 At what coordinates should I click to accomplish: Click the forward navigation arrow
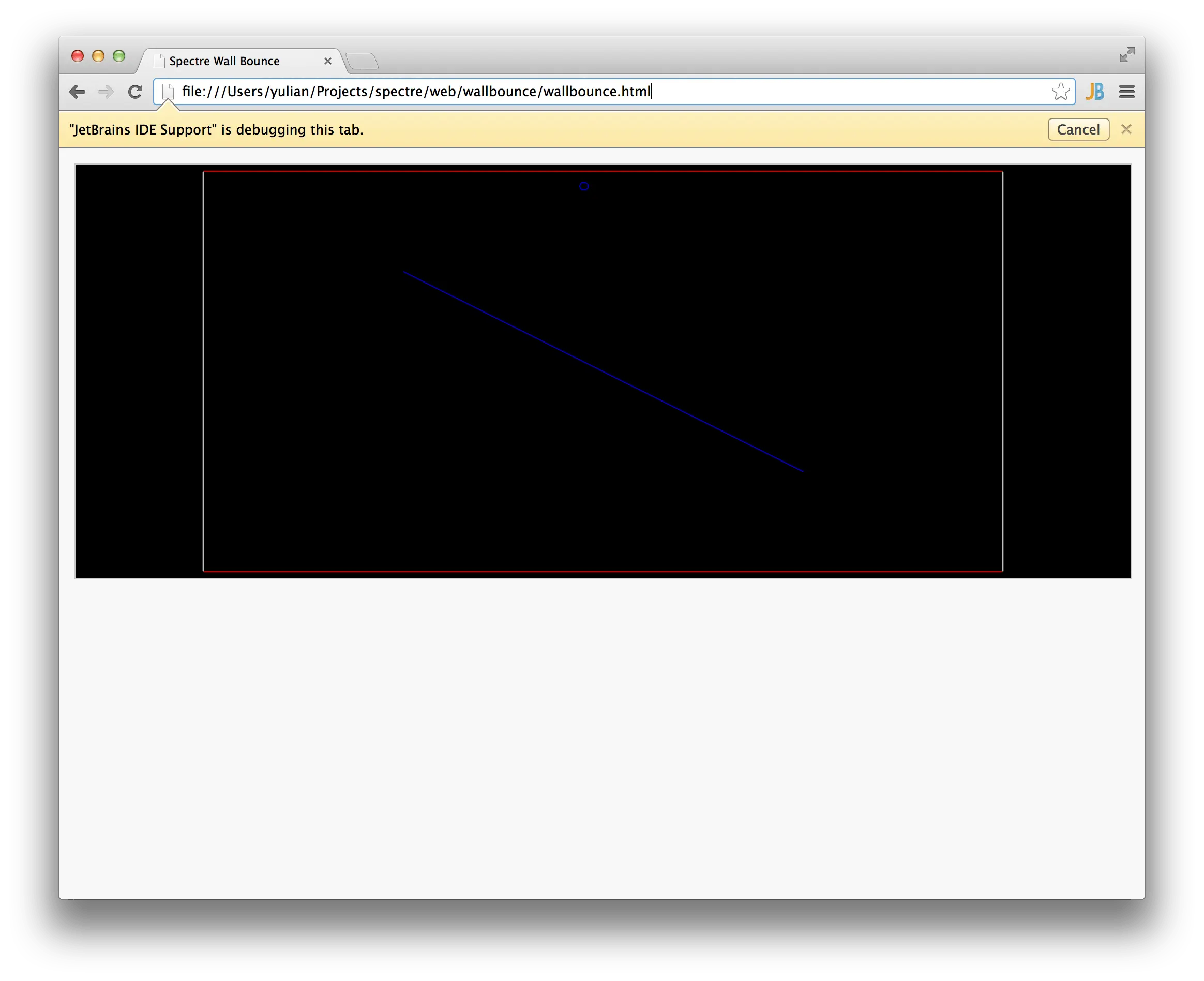point(107,92)
